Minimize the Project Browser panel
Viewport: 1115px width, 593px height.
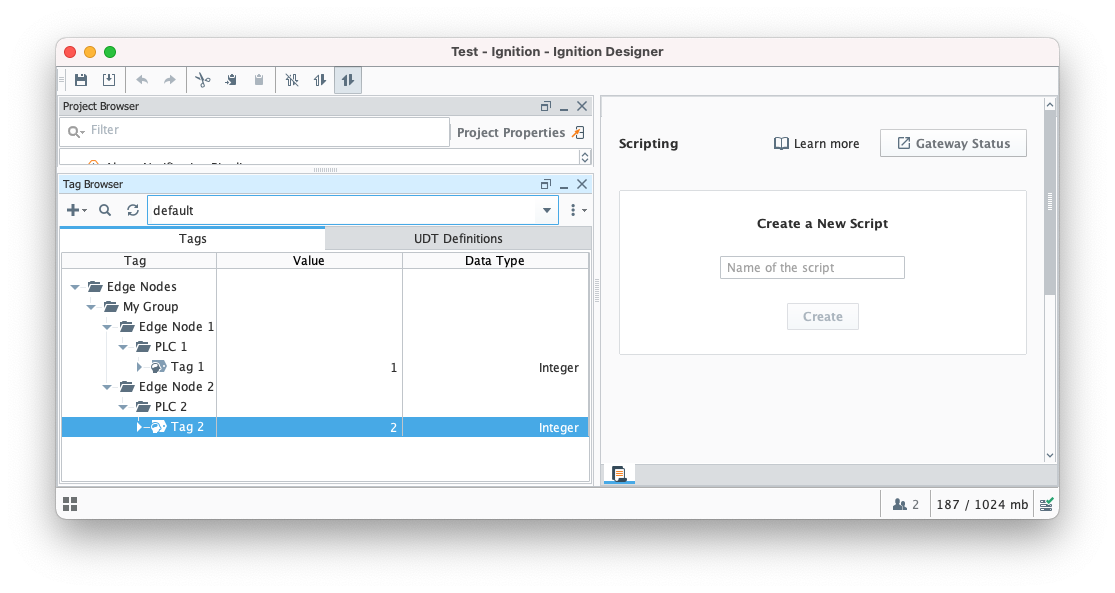coord(564,107)
